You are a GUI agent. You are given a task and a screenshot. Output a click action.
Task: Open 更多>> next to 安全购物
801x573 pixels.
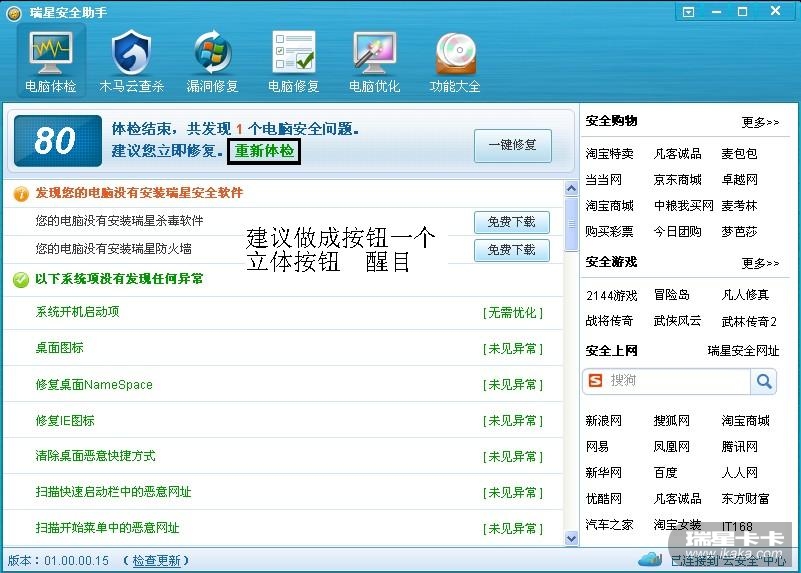click(x=760, y=122)
